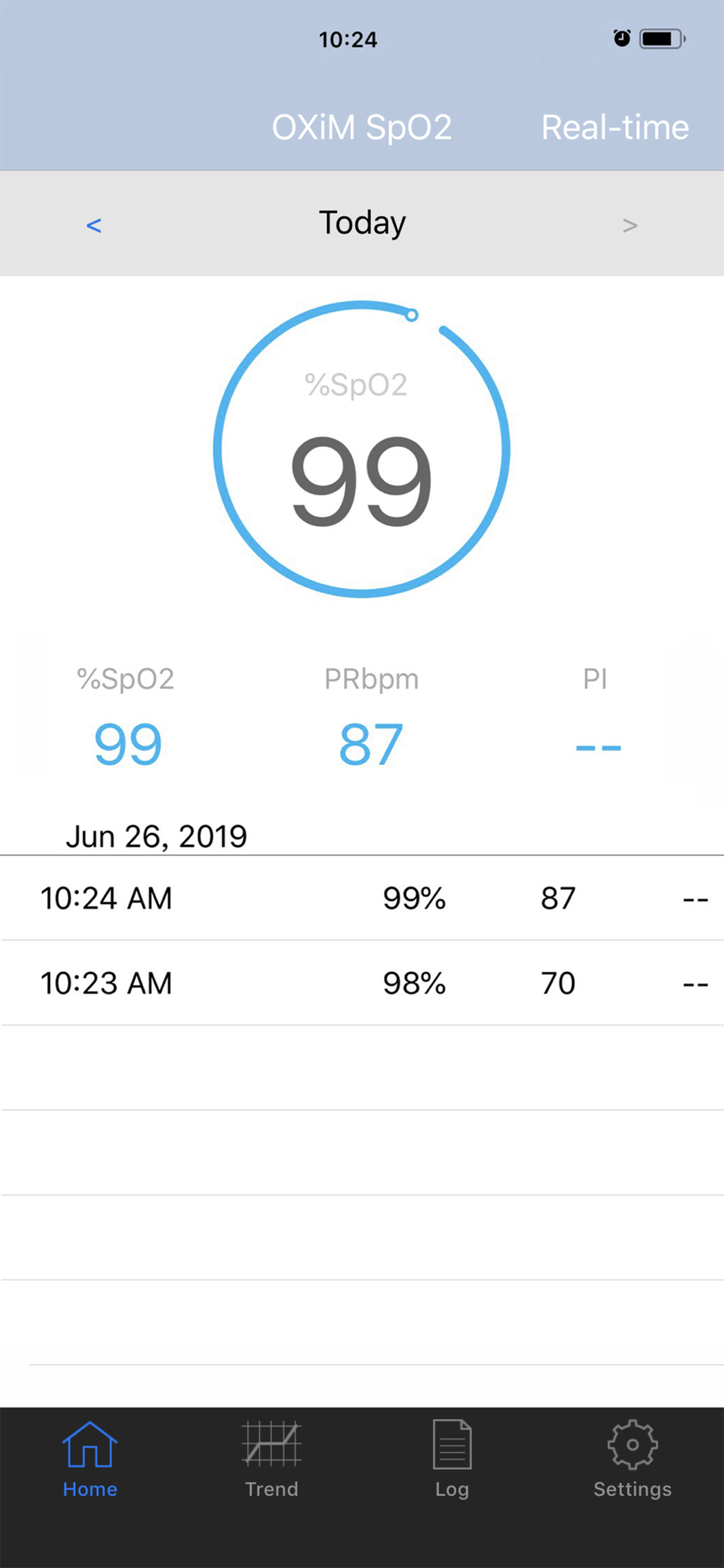
Task: Select the 10:24 AM reading row
Action: point(362,898)
